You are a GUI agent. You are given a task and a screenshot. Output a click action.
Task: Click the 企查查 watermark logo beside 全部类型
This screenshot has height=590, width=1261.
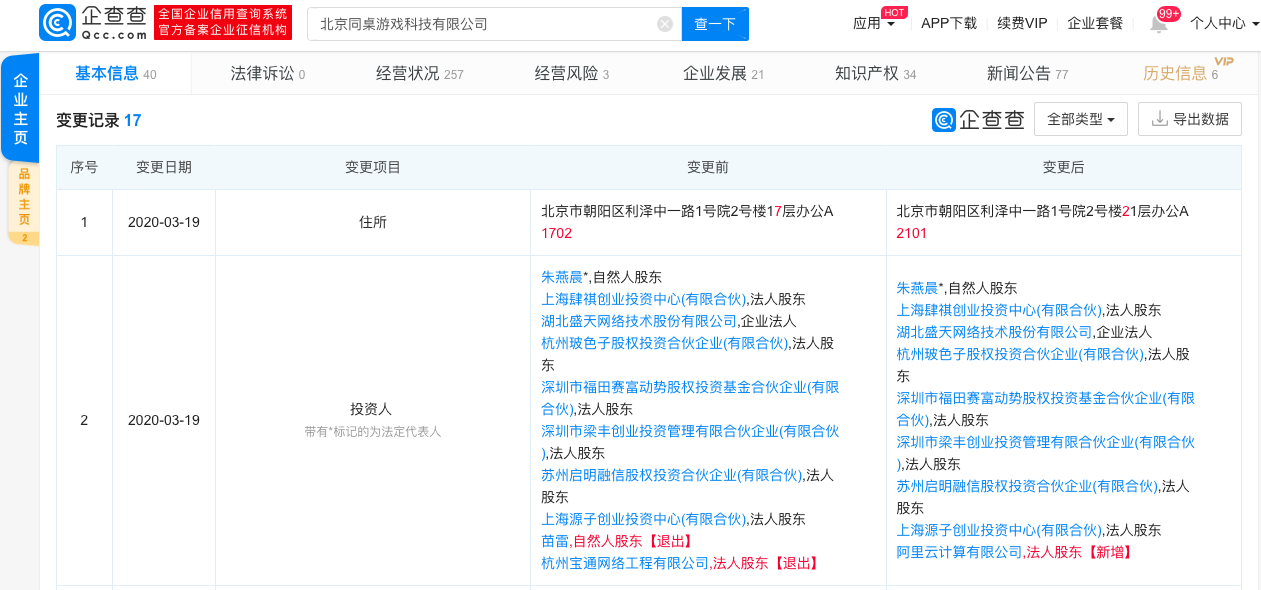tap(978, 119)
